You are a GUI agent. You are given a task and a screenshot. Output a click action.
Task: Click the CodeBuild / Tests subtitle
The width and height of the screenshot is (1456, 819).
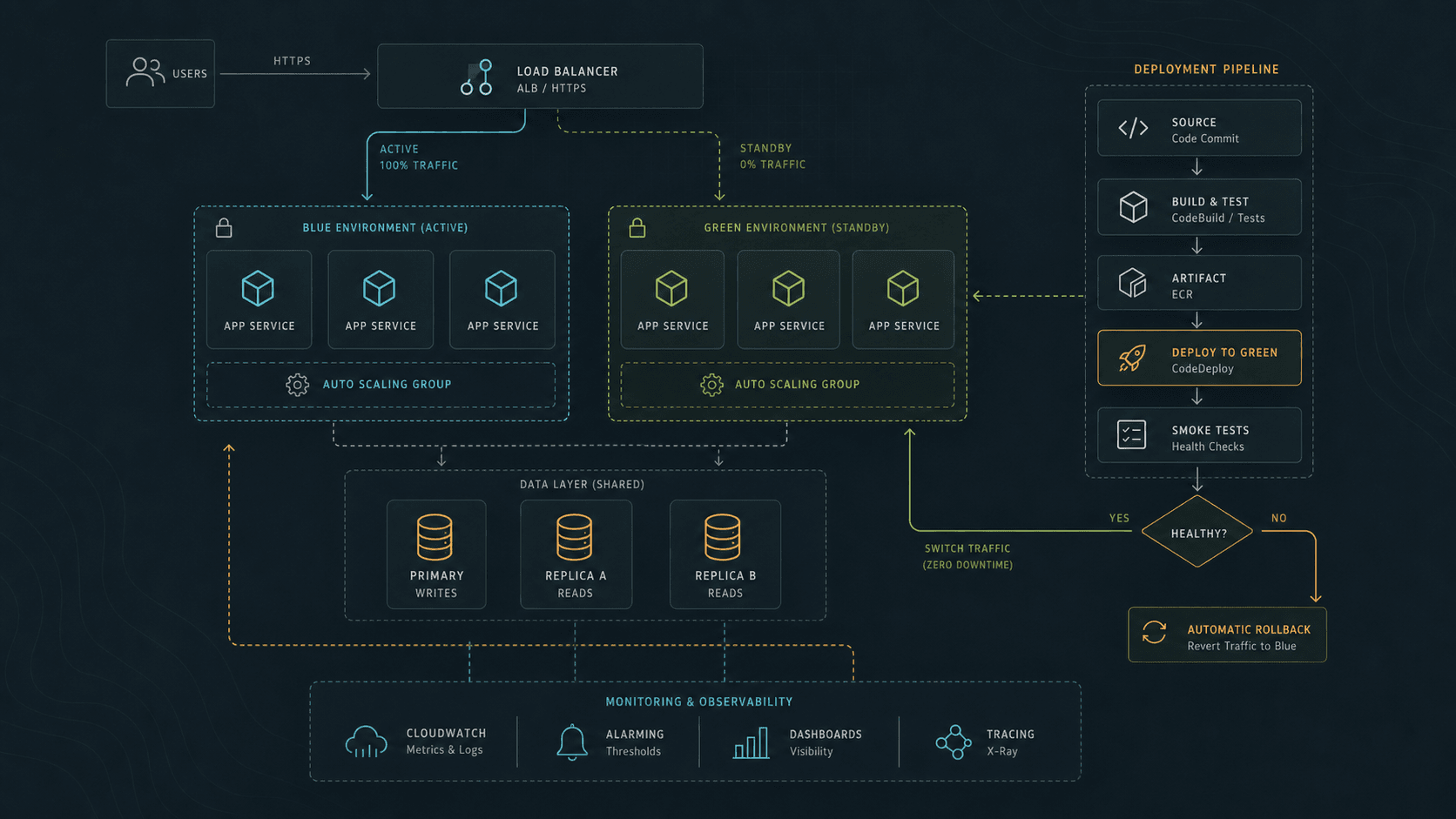1218,218
